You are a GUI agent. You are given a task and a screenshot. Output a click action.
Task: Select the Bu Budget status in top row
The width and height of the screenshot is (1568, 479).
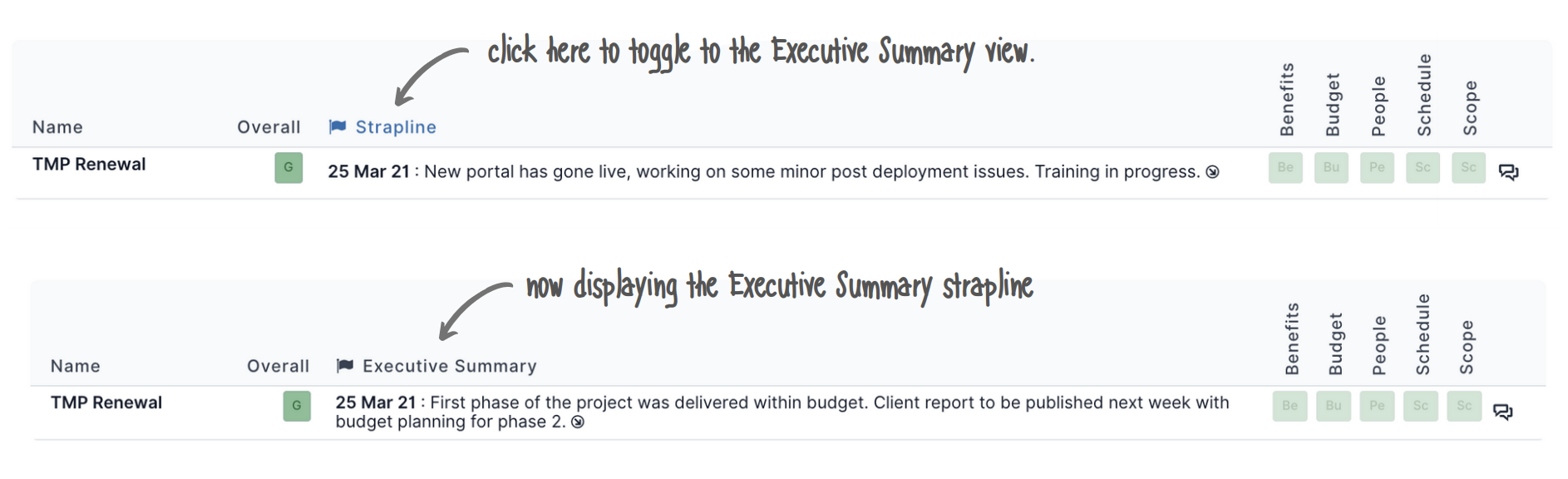coord(1331,167)
